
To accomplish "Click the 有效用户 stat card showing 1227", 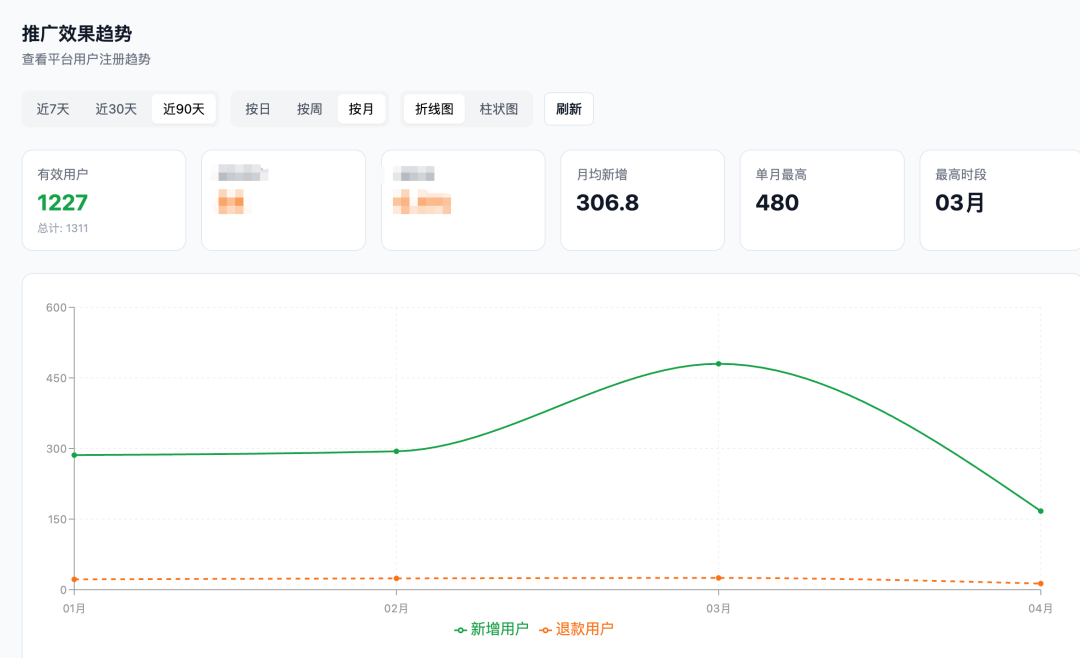I will [x=104, y=199].
